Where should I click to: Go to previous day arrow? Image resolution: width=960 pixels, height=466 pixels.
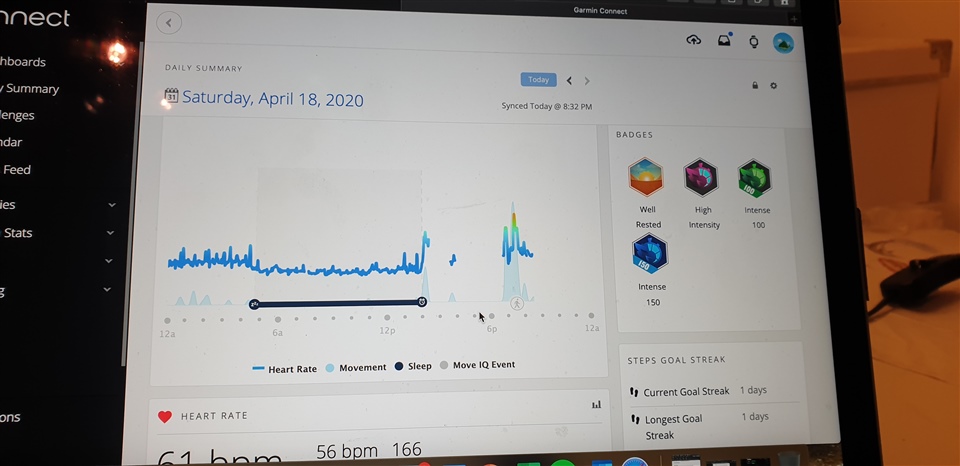569,80
